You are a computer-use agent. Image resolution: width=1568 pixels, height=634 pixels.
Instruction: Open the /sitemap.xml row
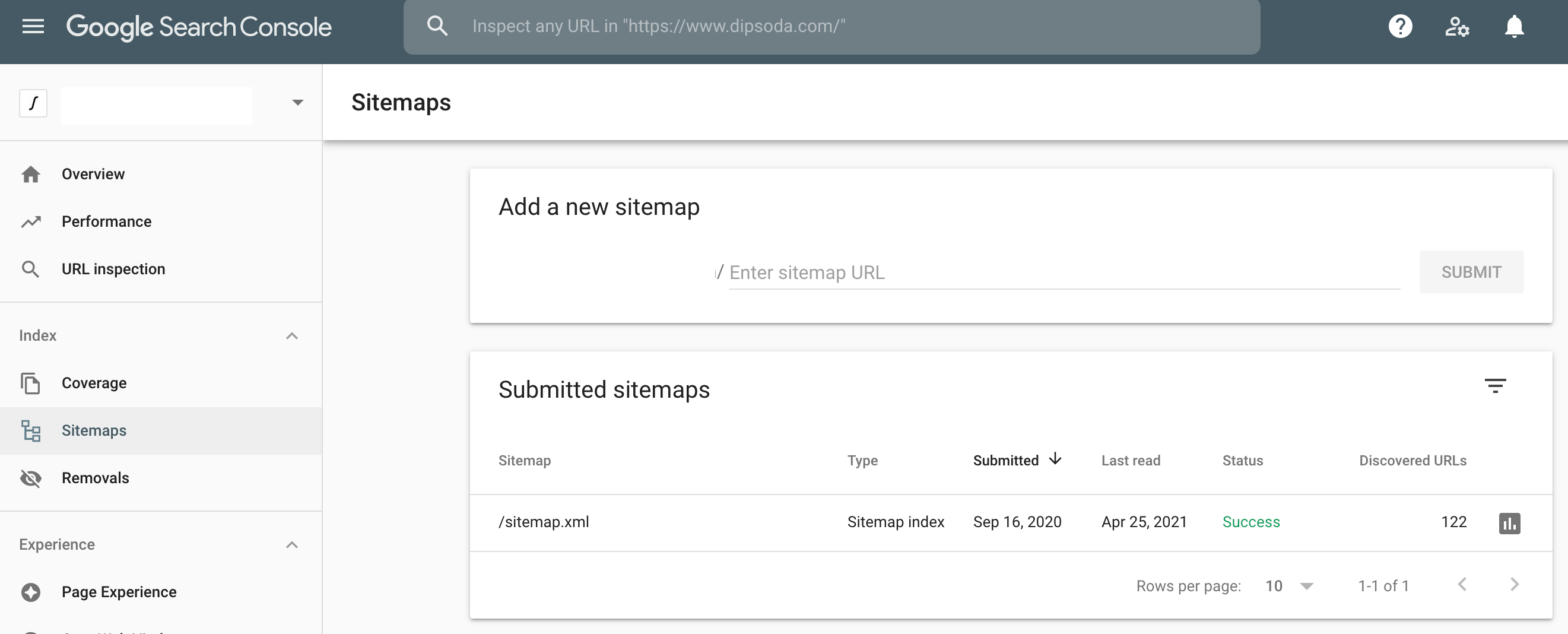click(1011, 522)
